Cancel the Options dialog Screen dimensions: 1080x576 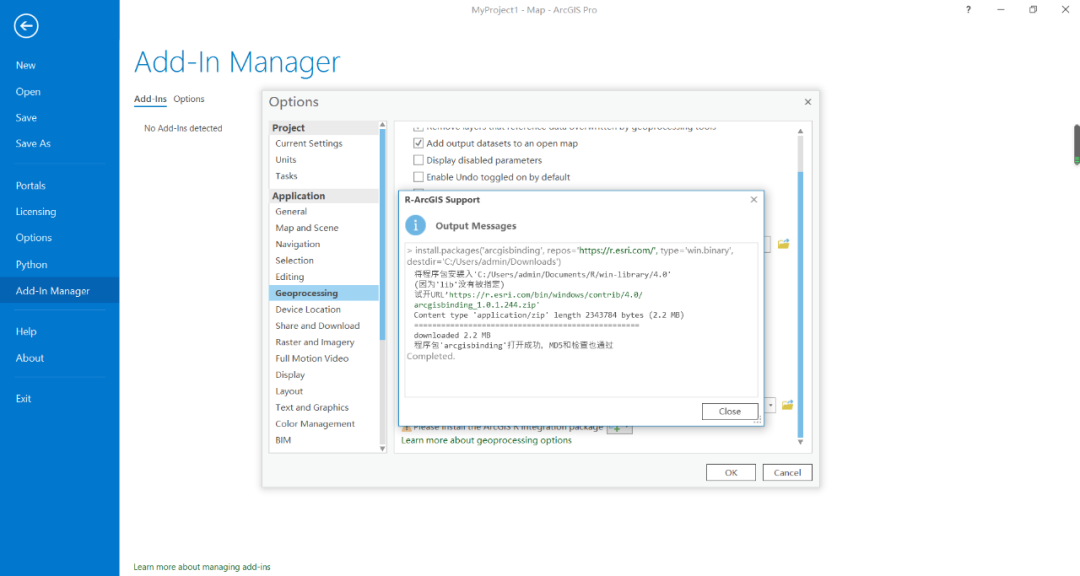pos(787,473)
